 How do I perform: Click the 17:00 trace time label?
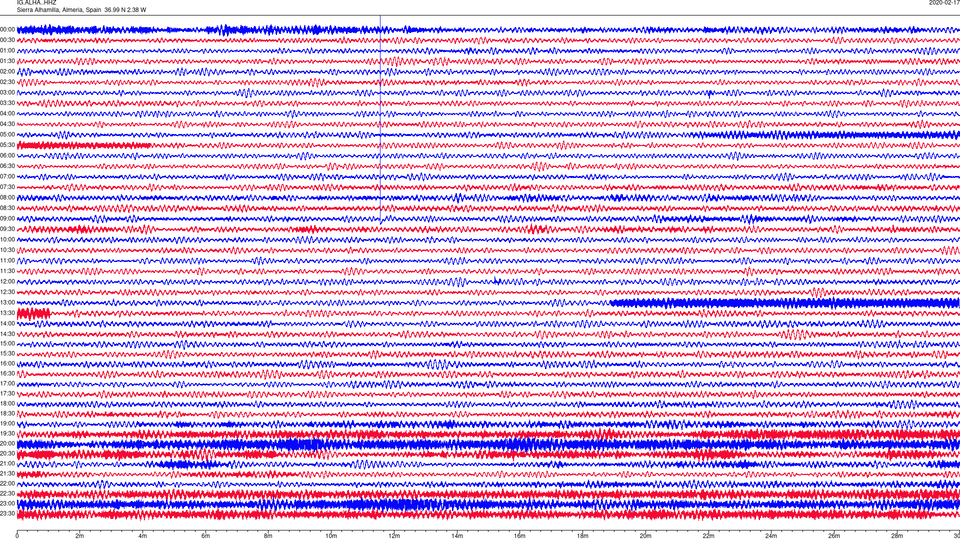point(7,384)
